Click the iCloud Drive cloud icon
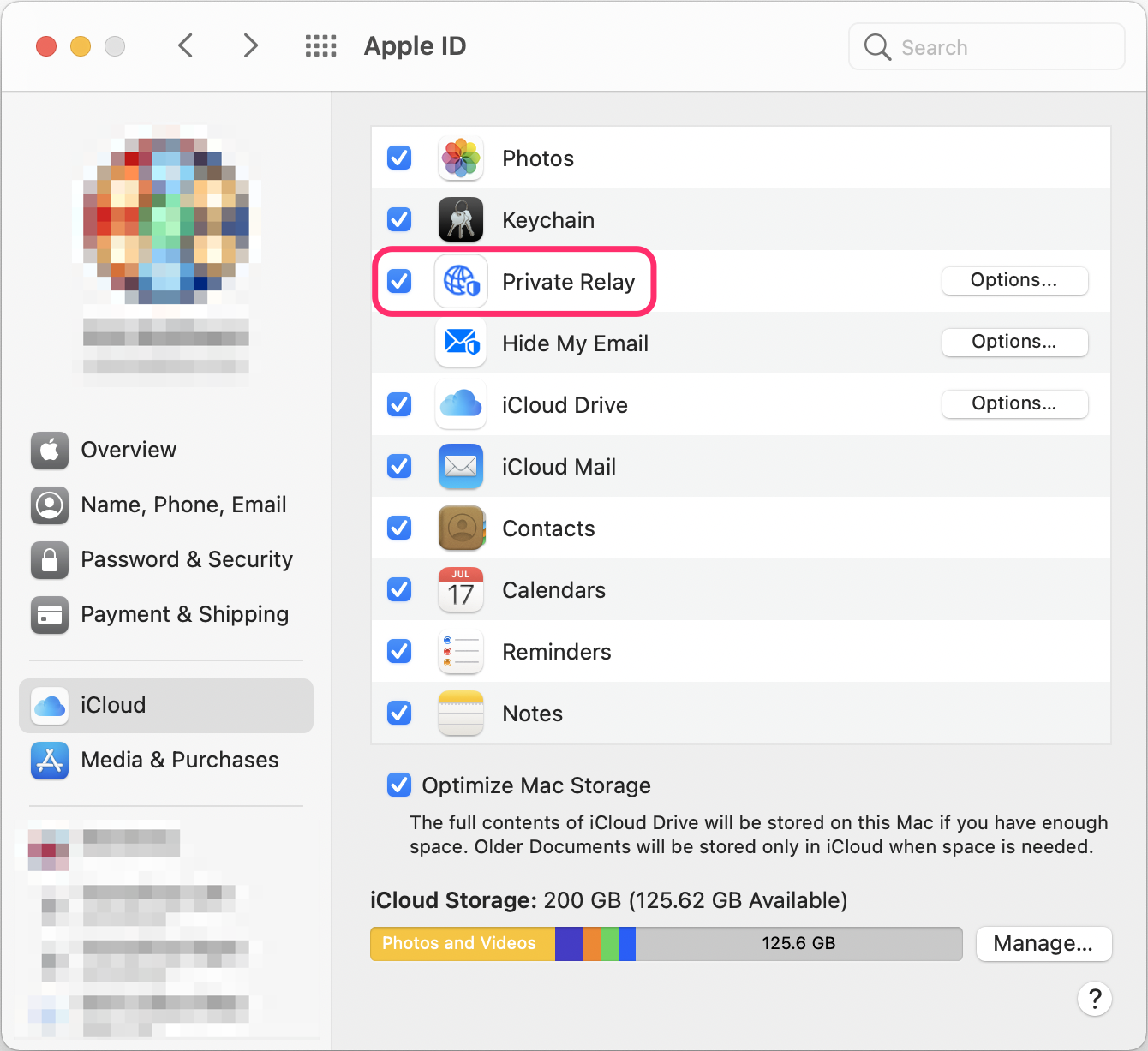This screenshot has height=1051, width=1148. (461, 404)
